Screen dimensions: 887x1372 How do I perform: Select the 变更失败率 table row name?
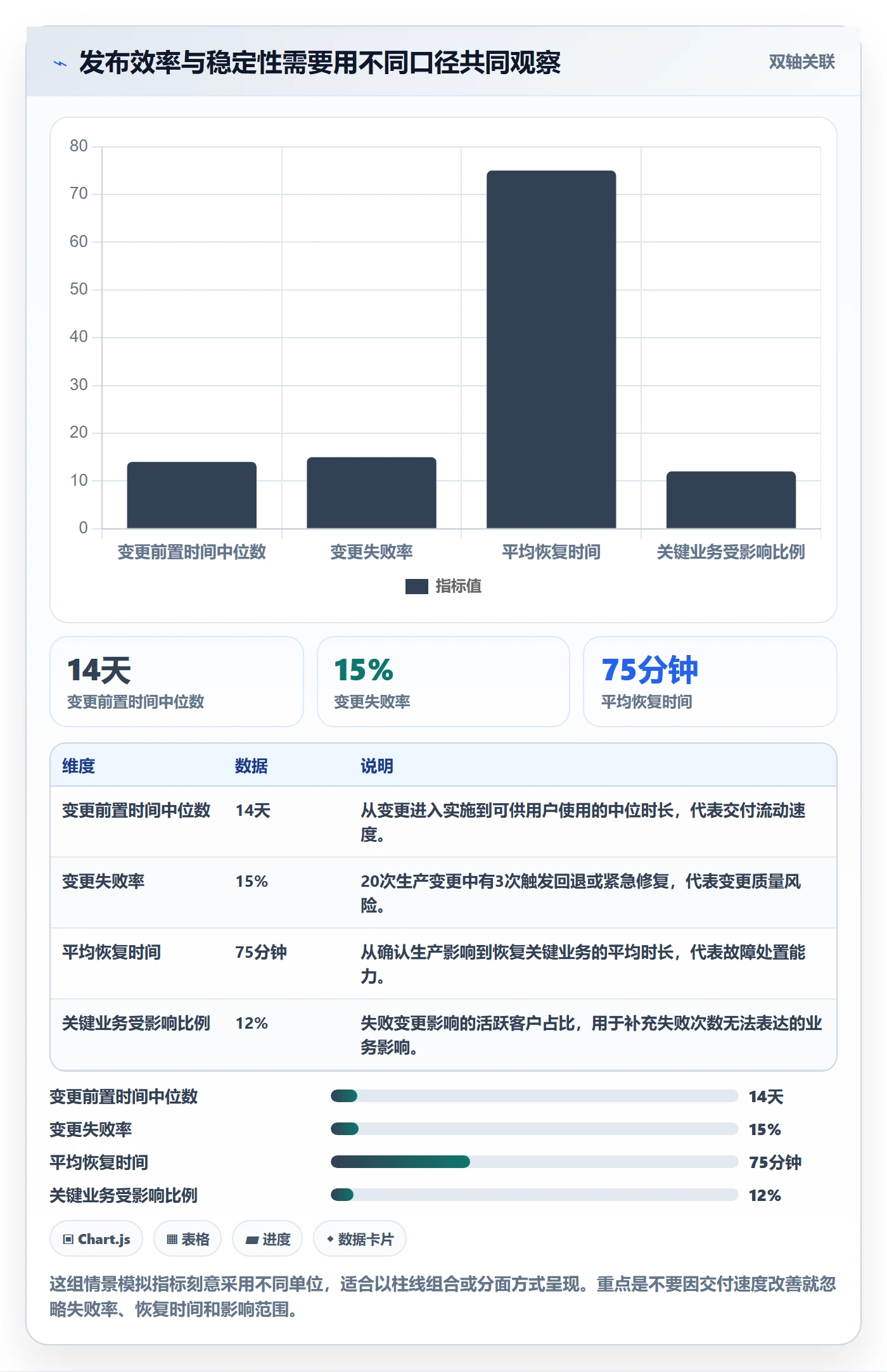[x=103, y=881]
